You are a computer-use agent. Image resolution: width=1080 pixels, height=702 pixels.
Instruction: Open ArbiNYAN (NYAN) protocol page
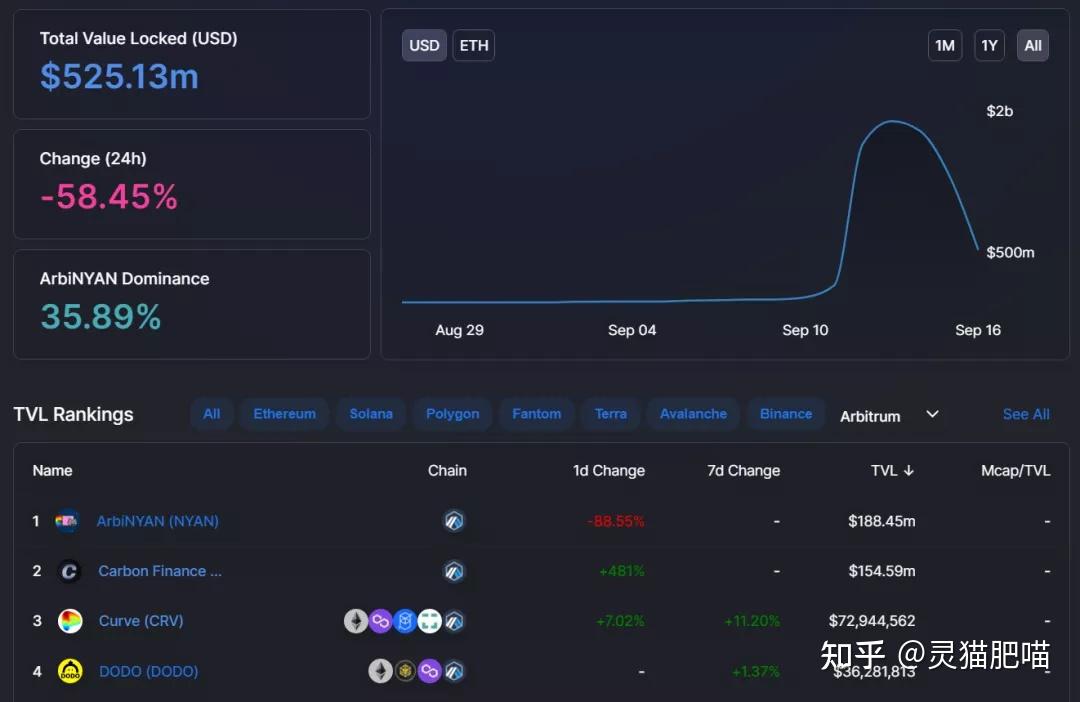[158, 522]
